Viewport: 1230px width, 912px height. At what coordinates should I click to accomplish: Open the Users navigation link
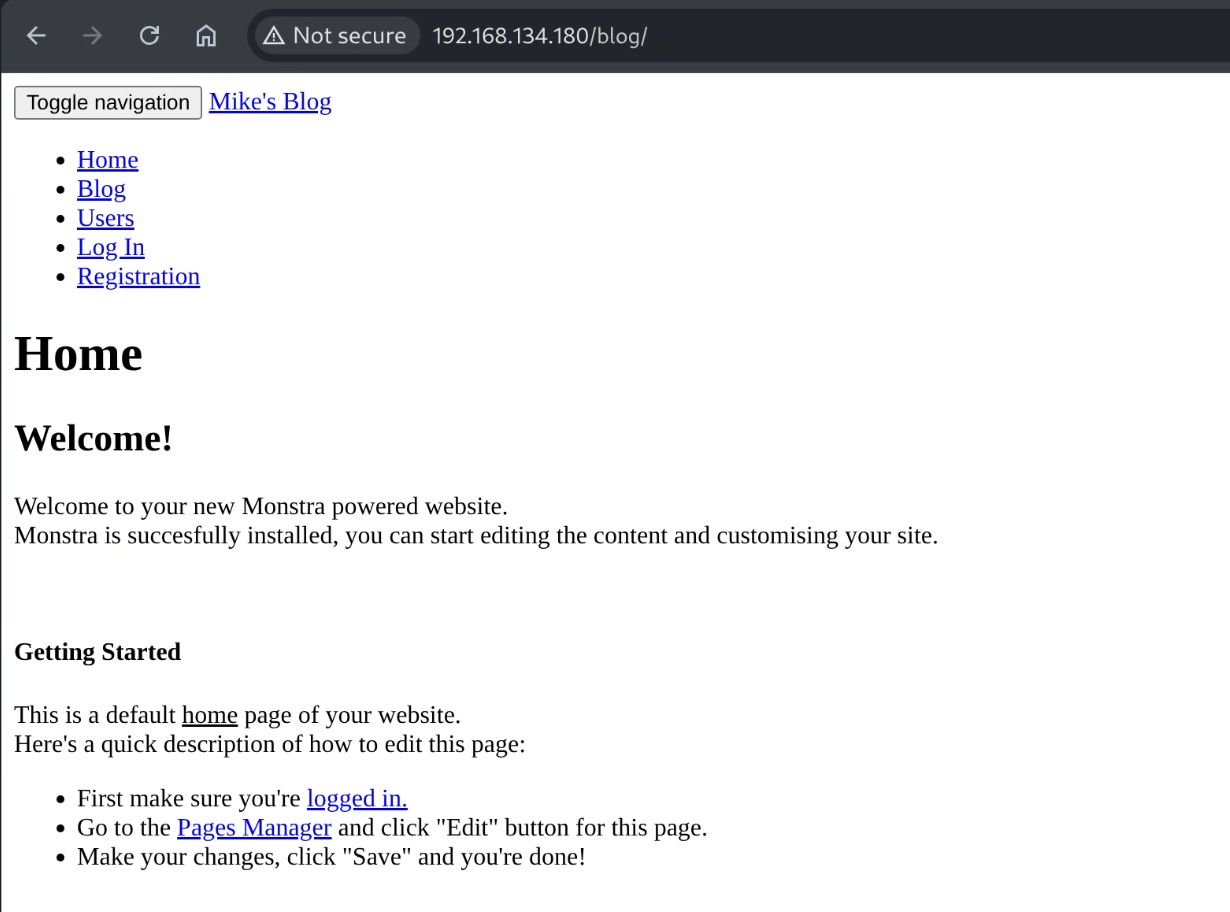pos(105,218)
